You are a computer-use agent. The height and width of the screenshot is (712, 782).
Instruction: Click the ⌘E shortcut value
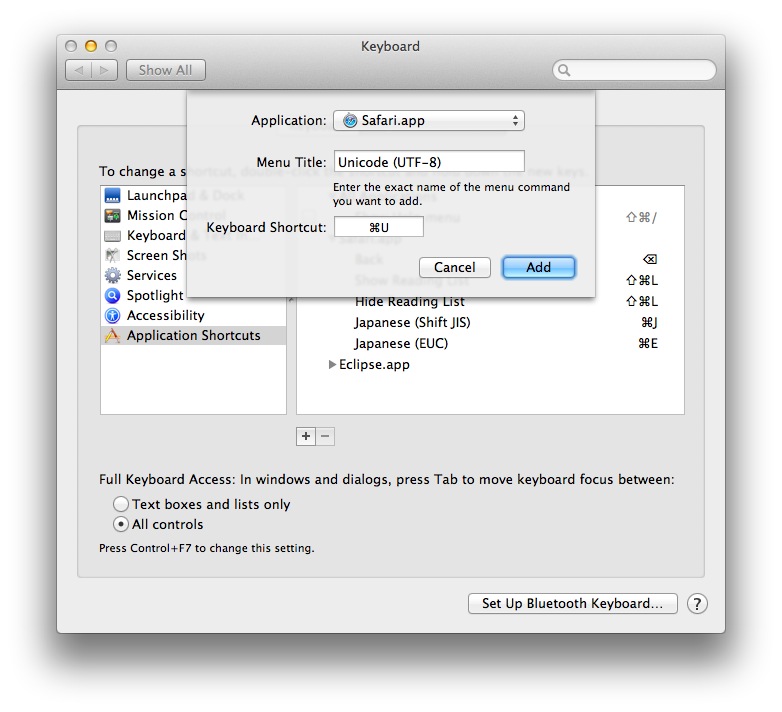pyautogui.click(x=648, y=344)
